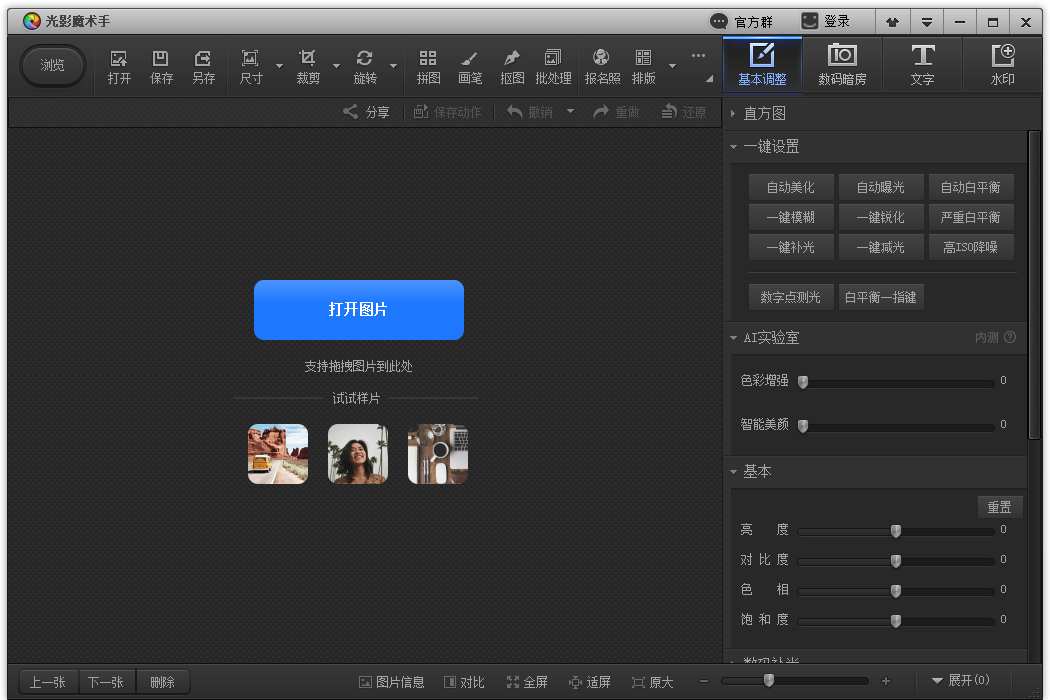Open the 旋转 (Rotate) dropdown arrow

393,67
